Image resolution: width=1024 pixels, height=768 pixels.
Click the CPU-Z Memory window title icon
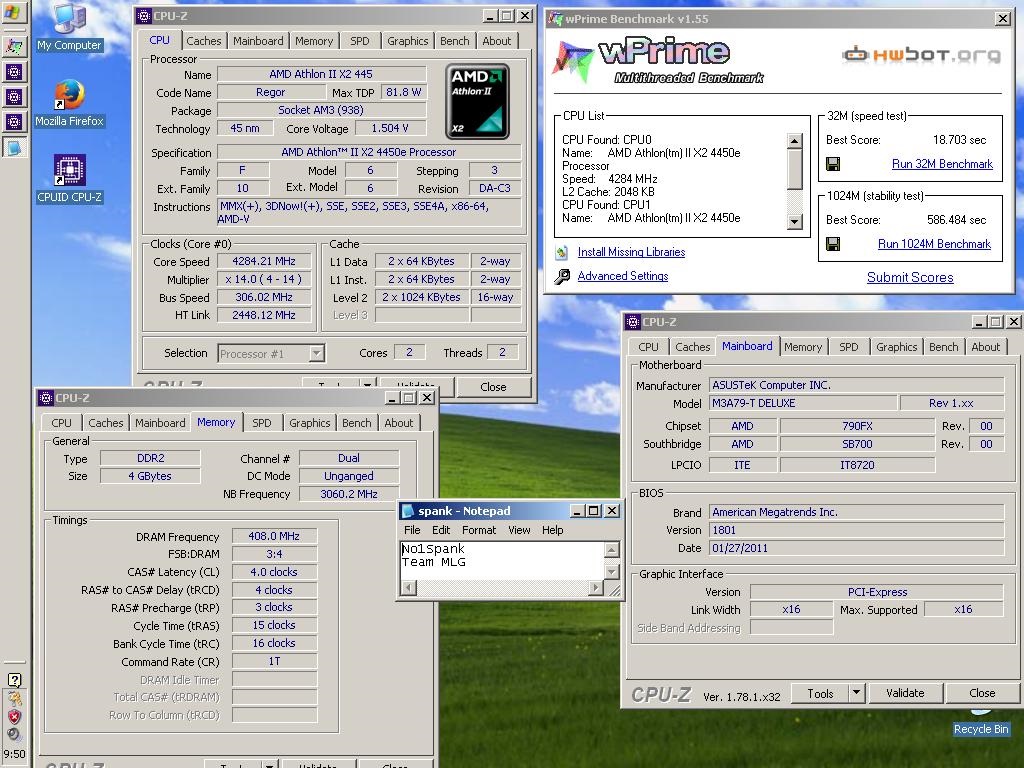[x=45, y=398]
